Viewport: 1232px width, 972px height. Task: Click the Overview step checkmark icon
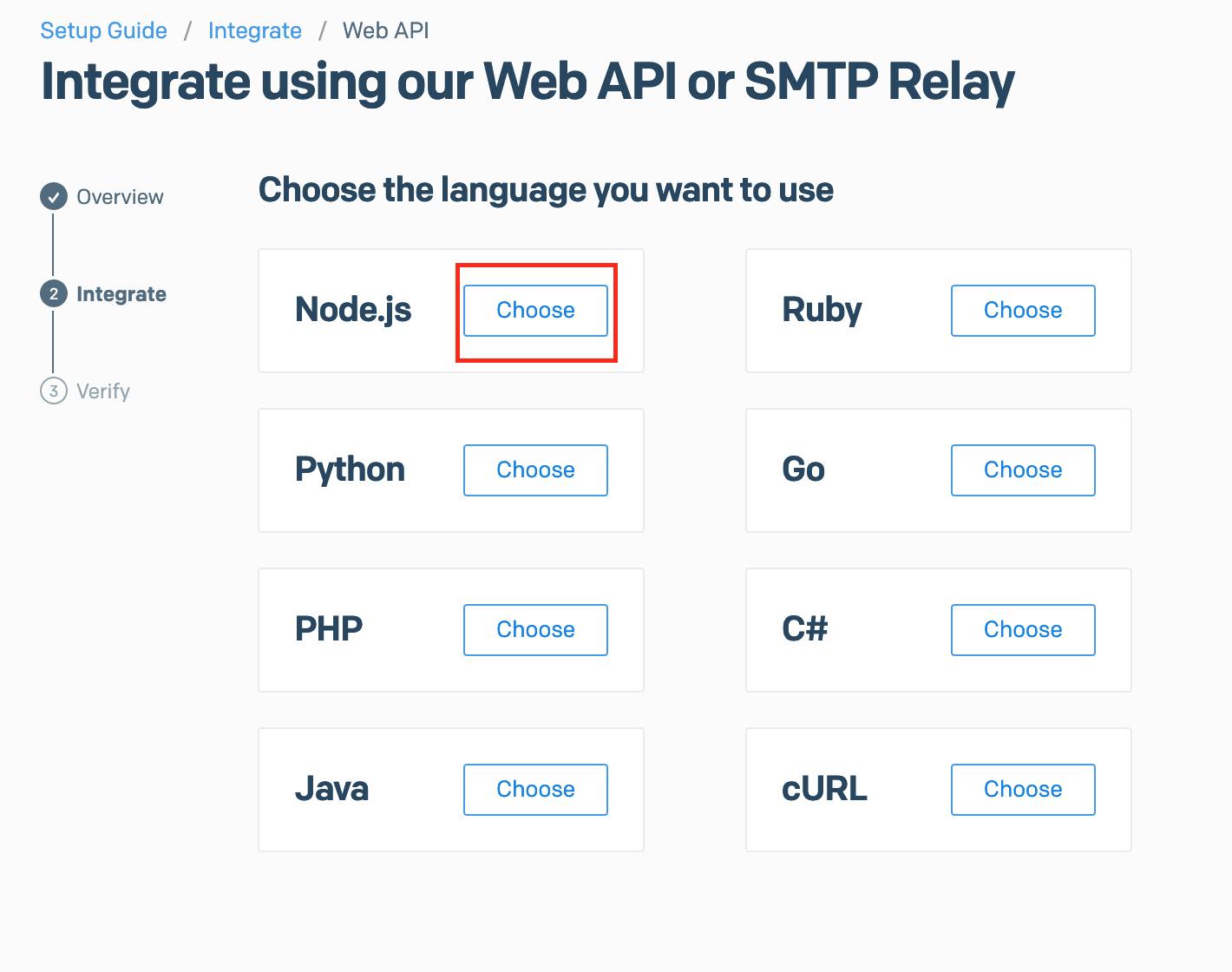click(54, 197)
